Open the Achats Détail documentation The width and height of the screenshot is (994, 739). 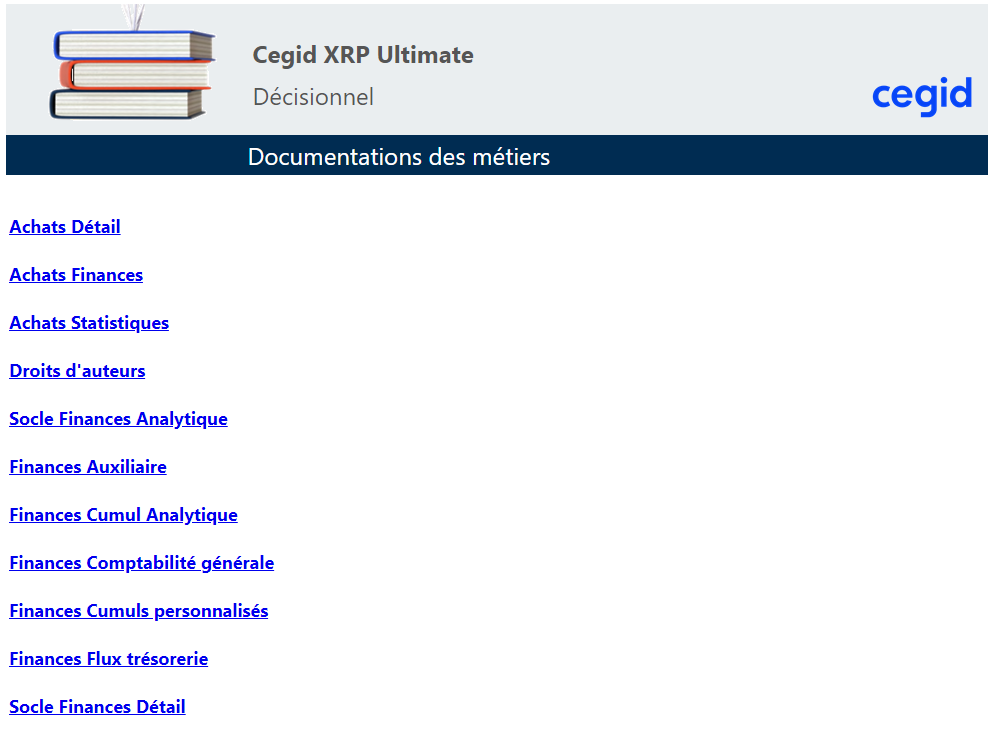(x=65, y=227)
